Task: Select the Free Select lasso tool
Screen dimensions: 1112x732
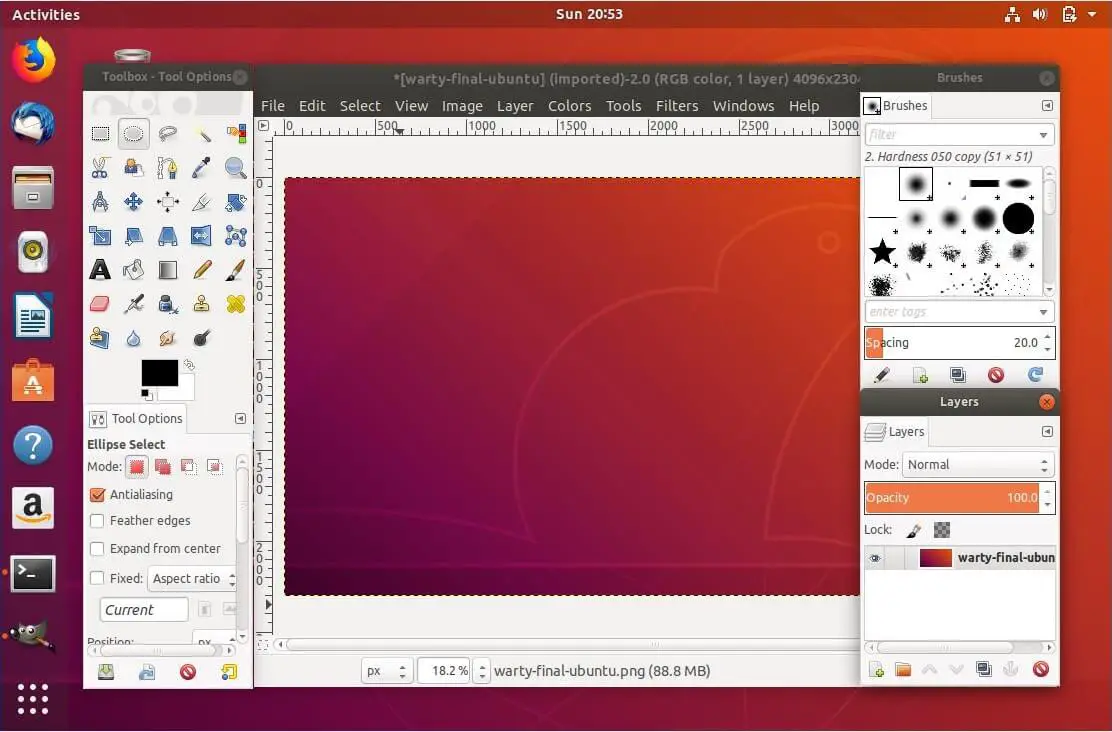Action: pyautogui.click(x=168, y=133)
